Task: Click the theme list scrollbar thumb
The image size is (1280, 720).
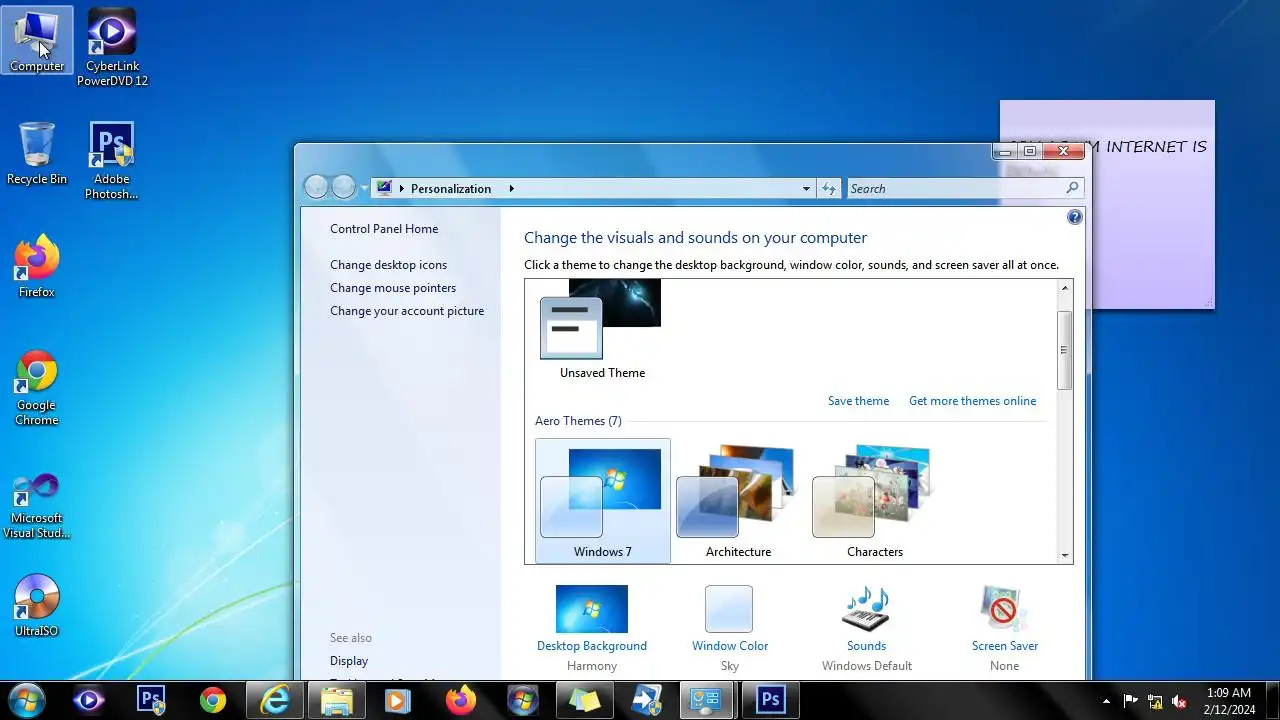Action: tap(1065, 350)
